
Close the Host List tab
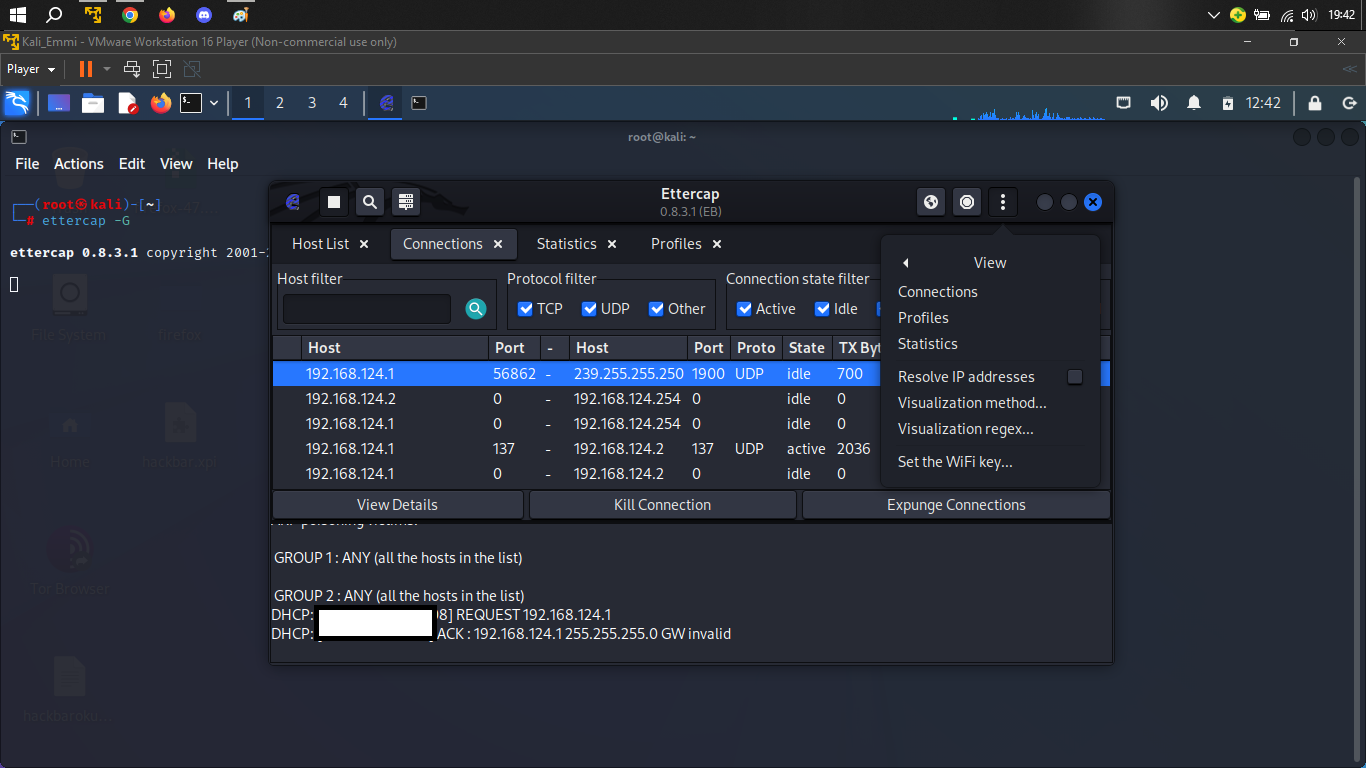coord(364,244)
